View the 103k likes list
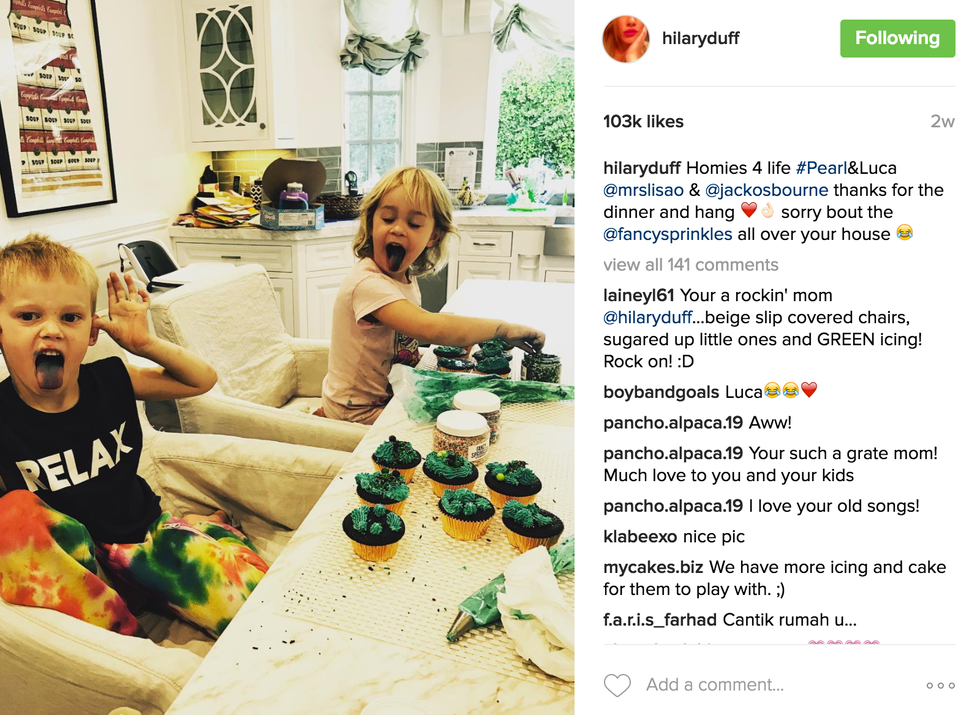Image resolution: width=980 pixels, height=715 pixels. [643, 122]
